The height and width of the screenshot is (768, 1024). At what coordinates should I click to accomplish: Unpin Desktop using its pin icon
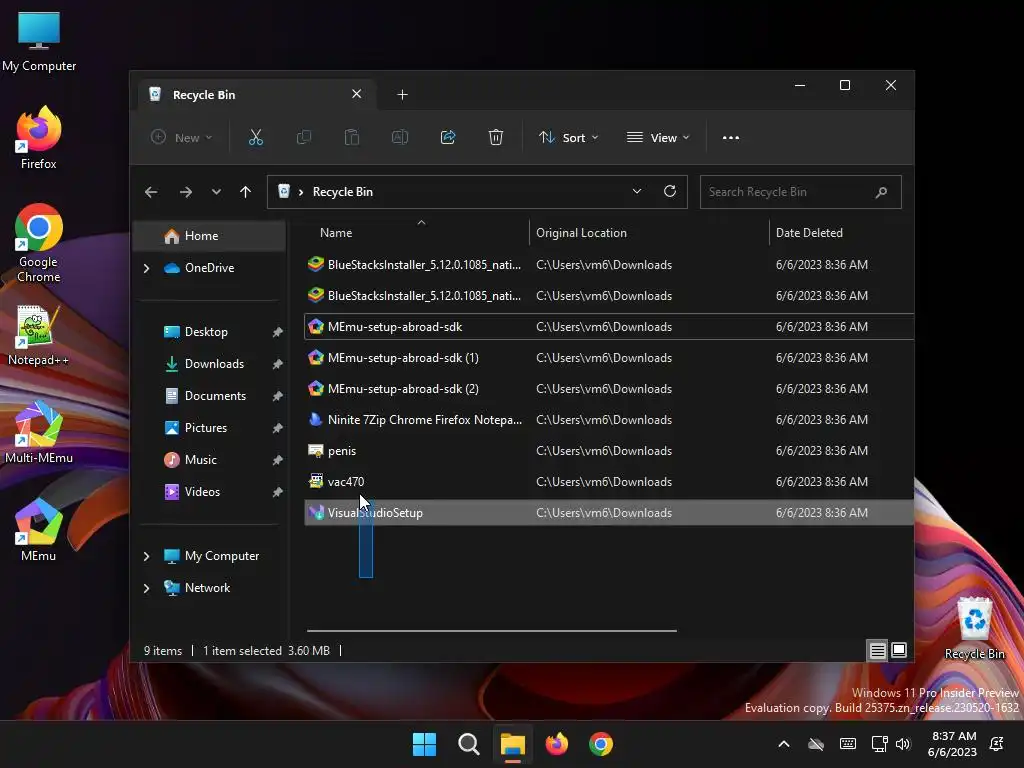[x=278, y=332]
